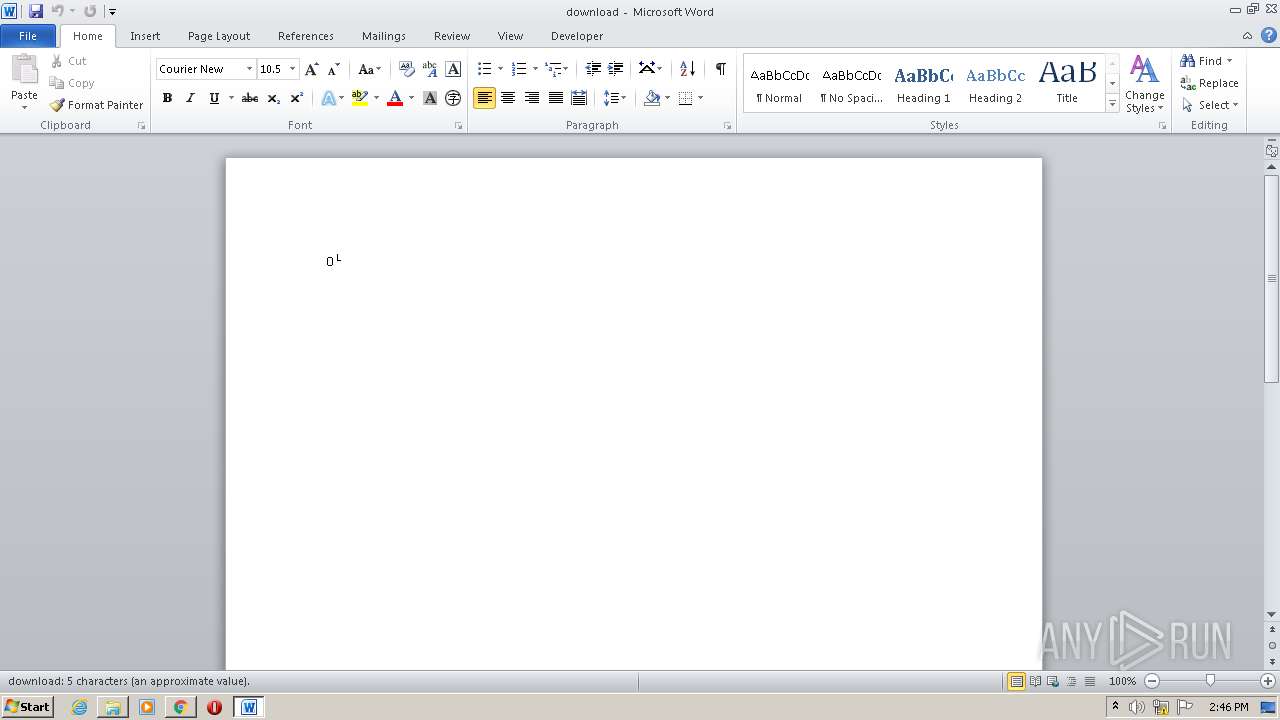Toggle Subscript formatting
Image resolution: width=1280 pixels, height=720 pixels.
[x=274, y=98]
